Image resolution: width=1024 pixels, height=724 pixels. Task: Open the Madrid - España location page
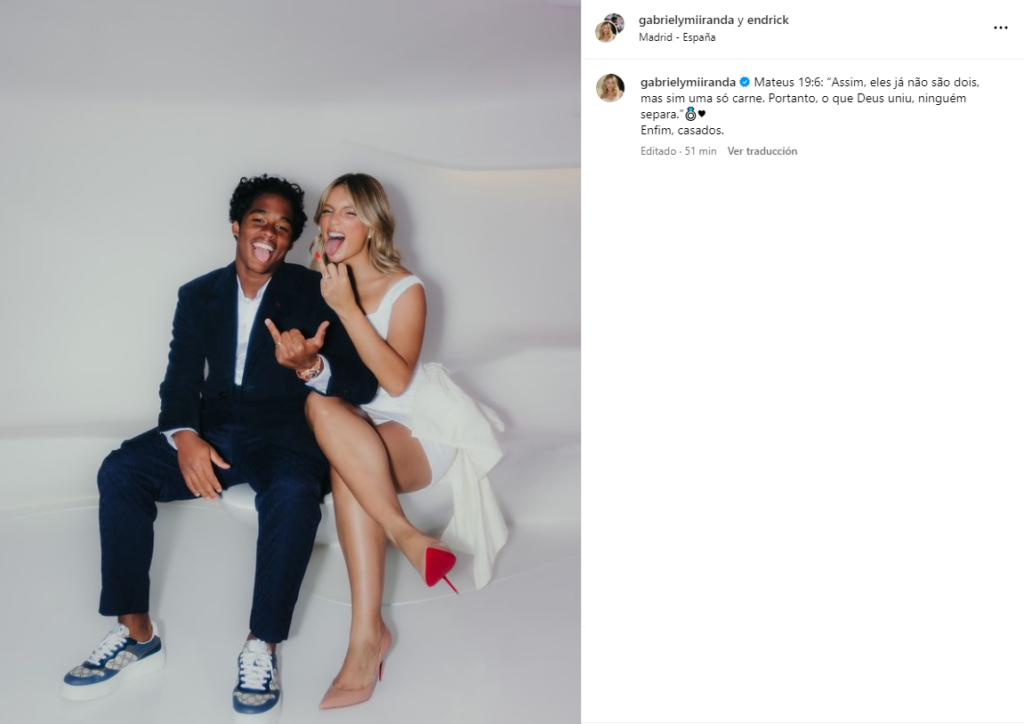pos(677,37)
